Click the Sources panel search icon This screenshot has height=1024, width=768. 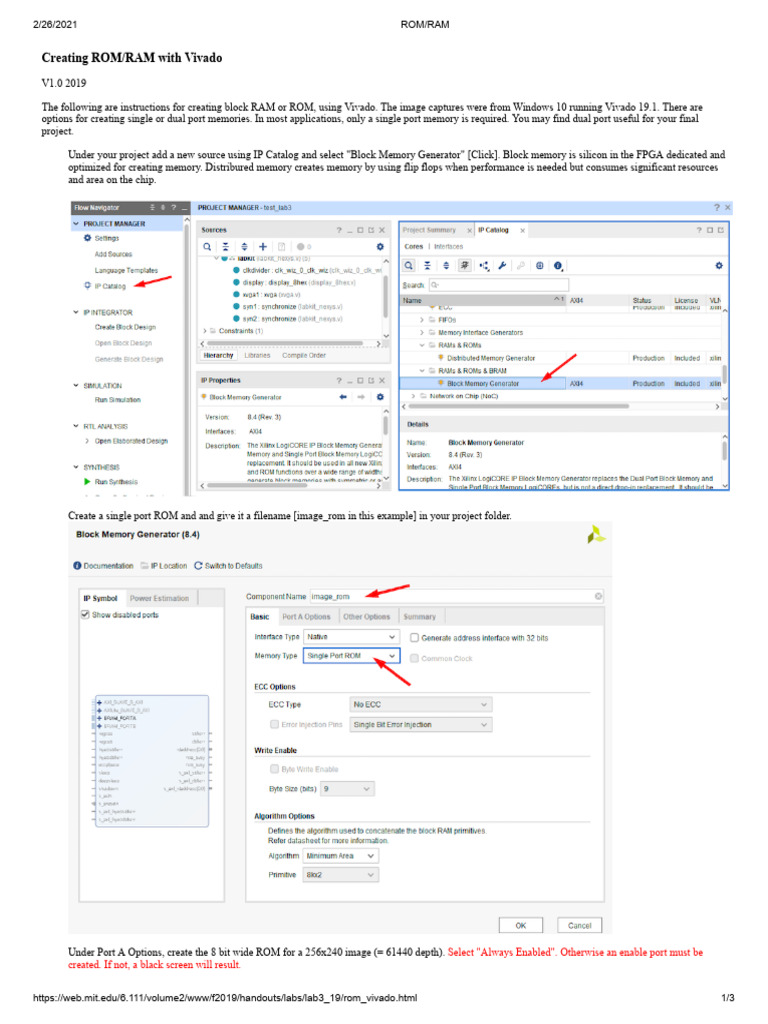coord(207,247)
